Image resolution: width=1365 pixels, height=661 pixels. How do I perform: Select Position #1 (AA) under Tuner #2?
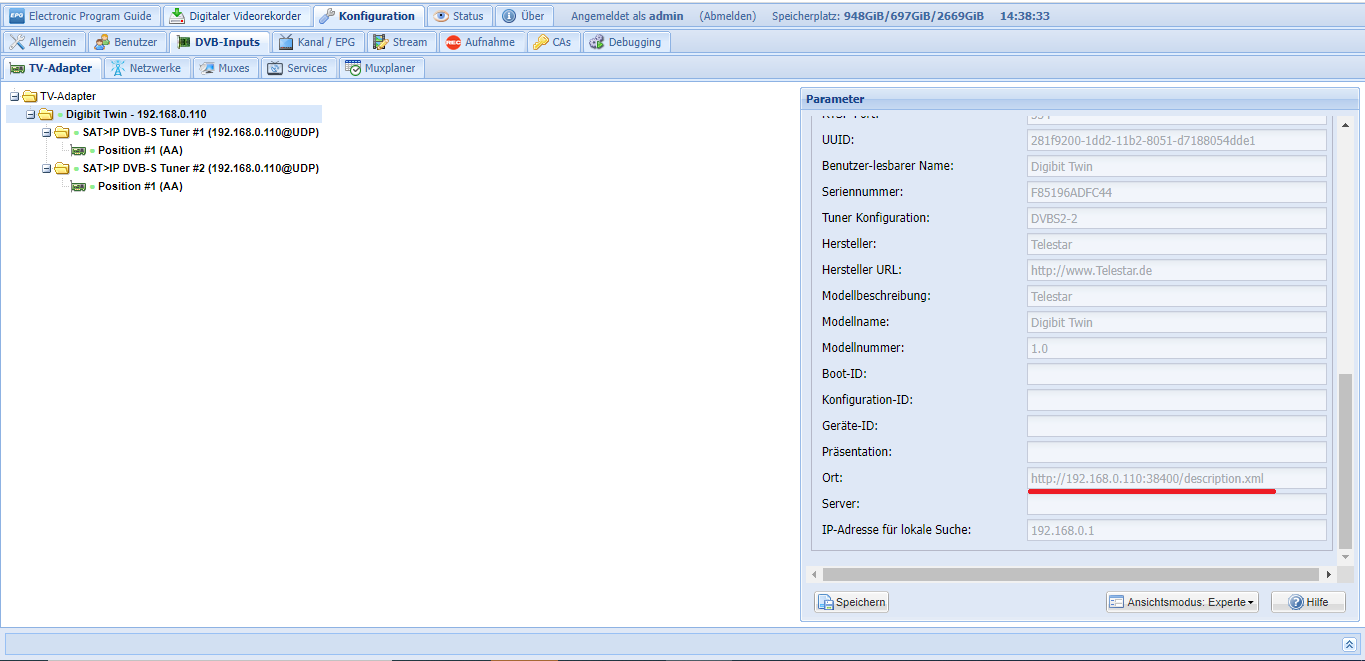pos(140,186)
